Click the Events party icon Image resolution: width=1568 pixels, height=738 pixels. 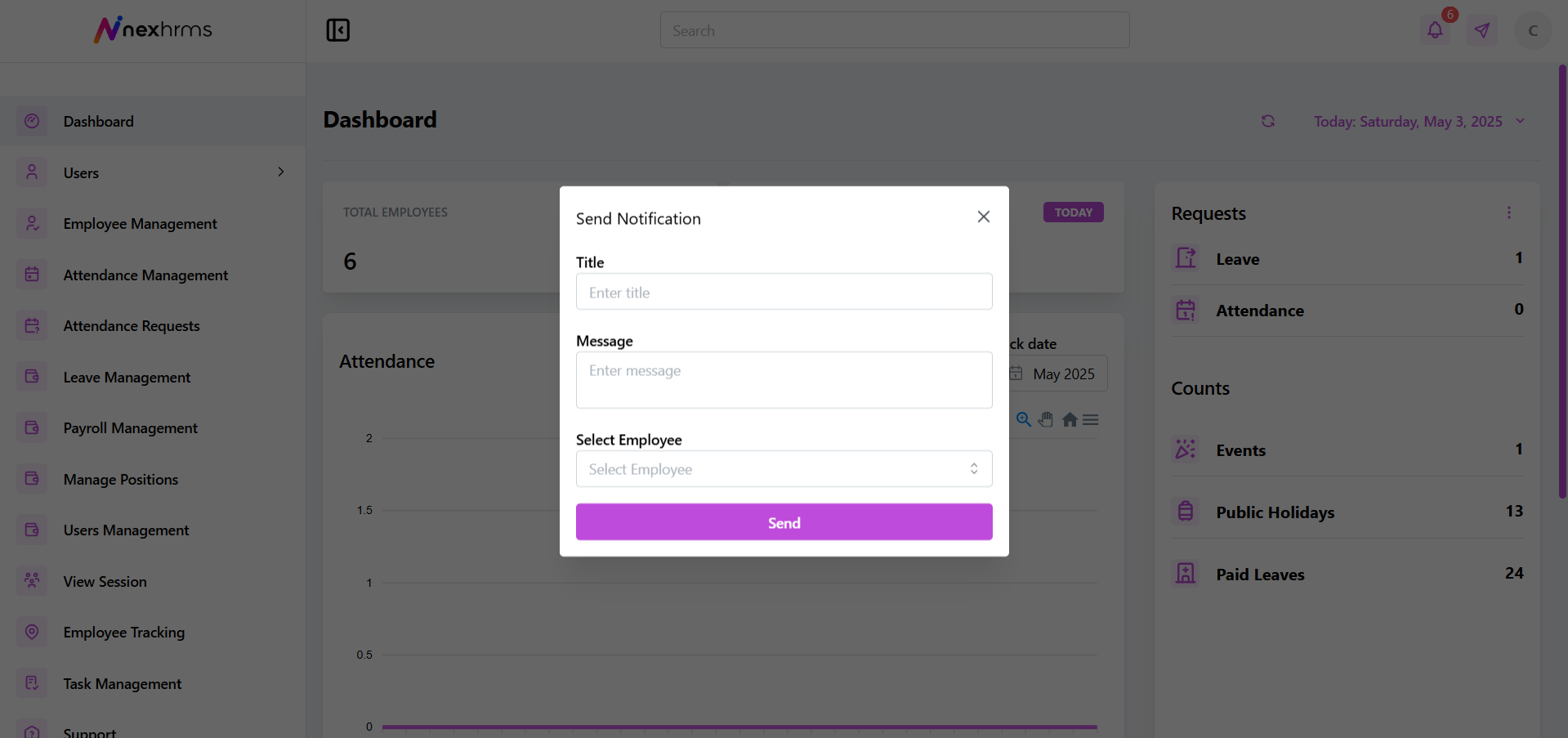1186,450
